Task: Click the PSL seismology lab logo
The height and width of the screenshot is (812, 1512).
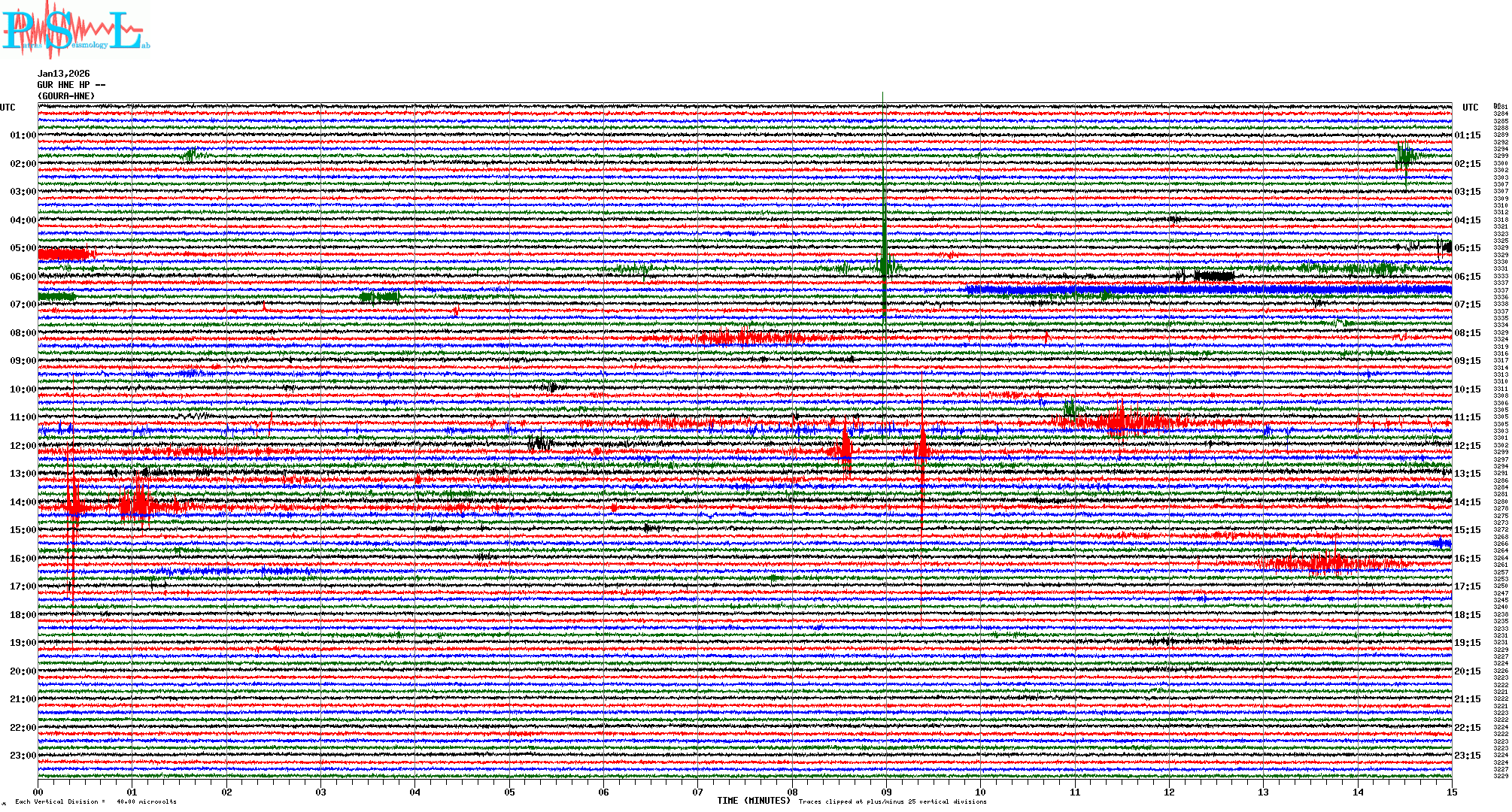Action: pyautogui.click(x=75, y=30)
